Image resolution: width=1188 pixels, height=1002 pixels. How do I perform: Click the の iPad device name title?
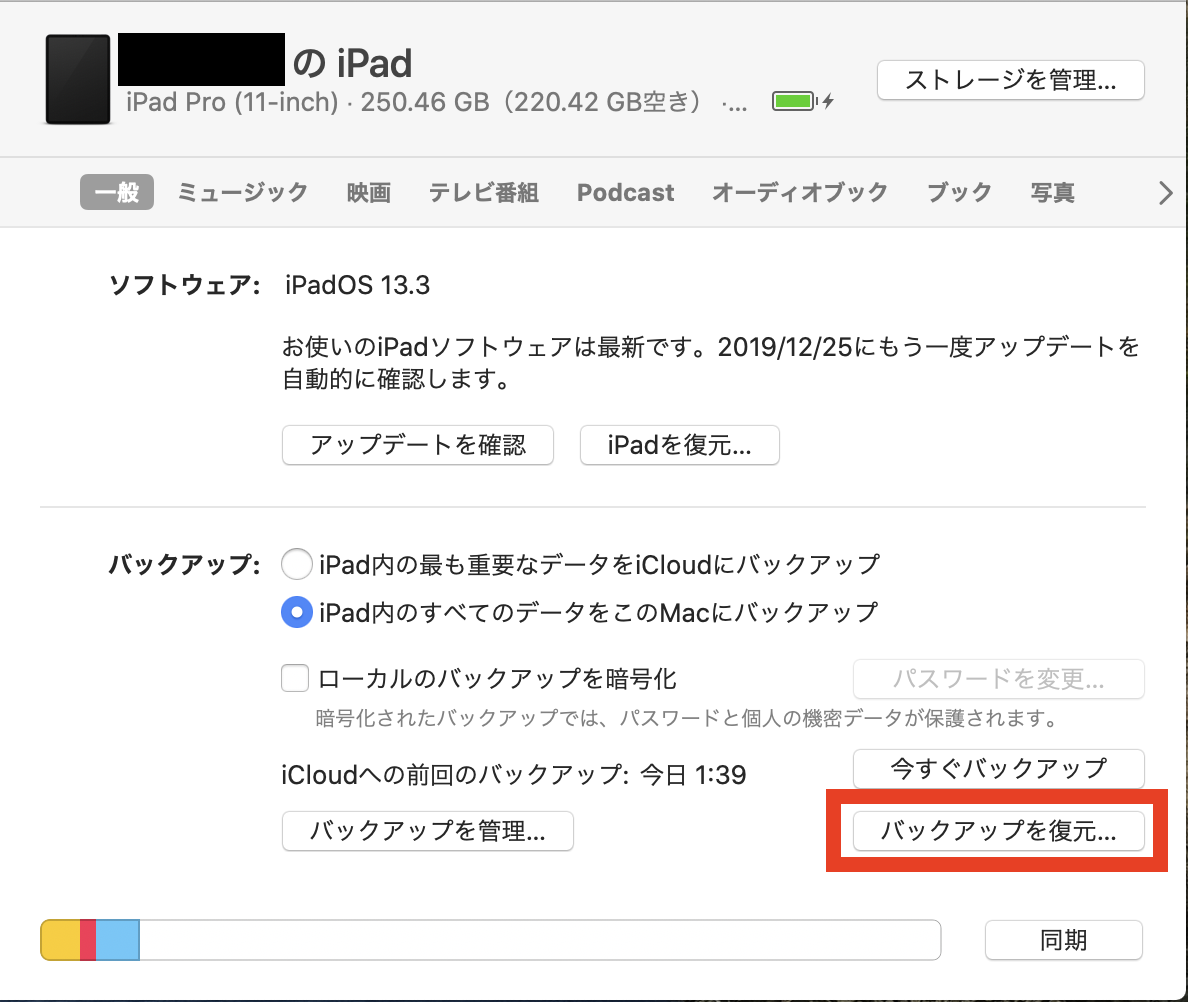click(352, 62)
